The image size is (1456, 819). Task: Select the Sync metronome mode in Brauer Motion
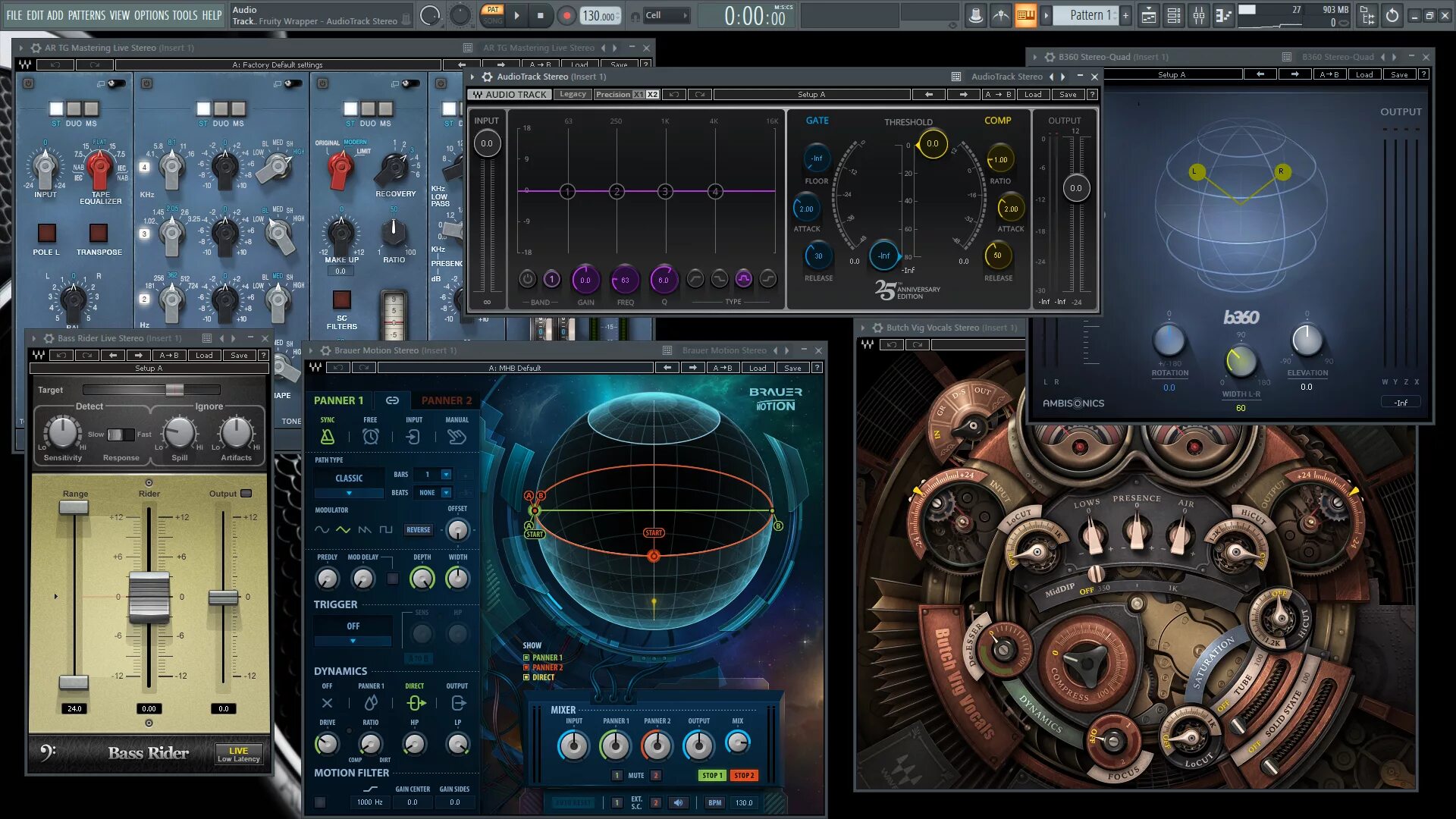tap(328, 437)
